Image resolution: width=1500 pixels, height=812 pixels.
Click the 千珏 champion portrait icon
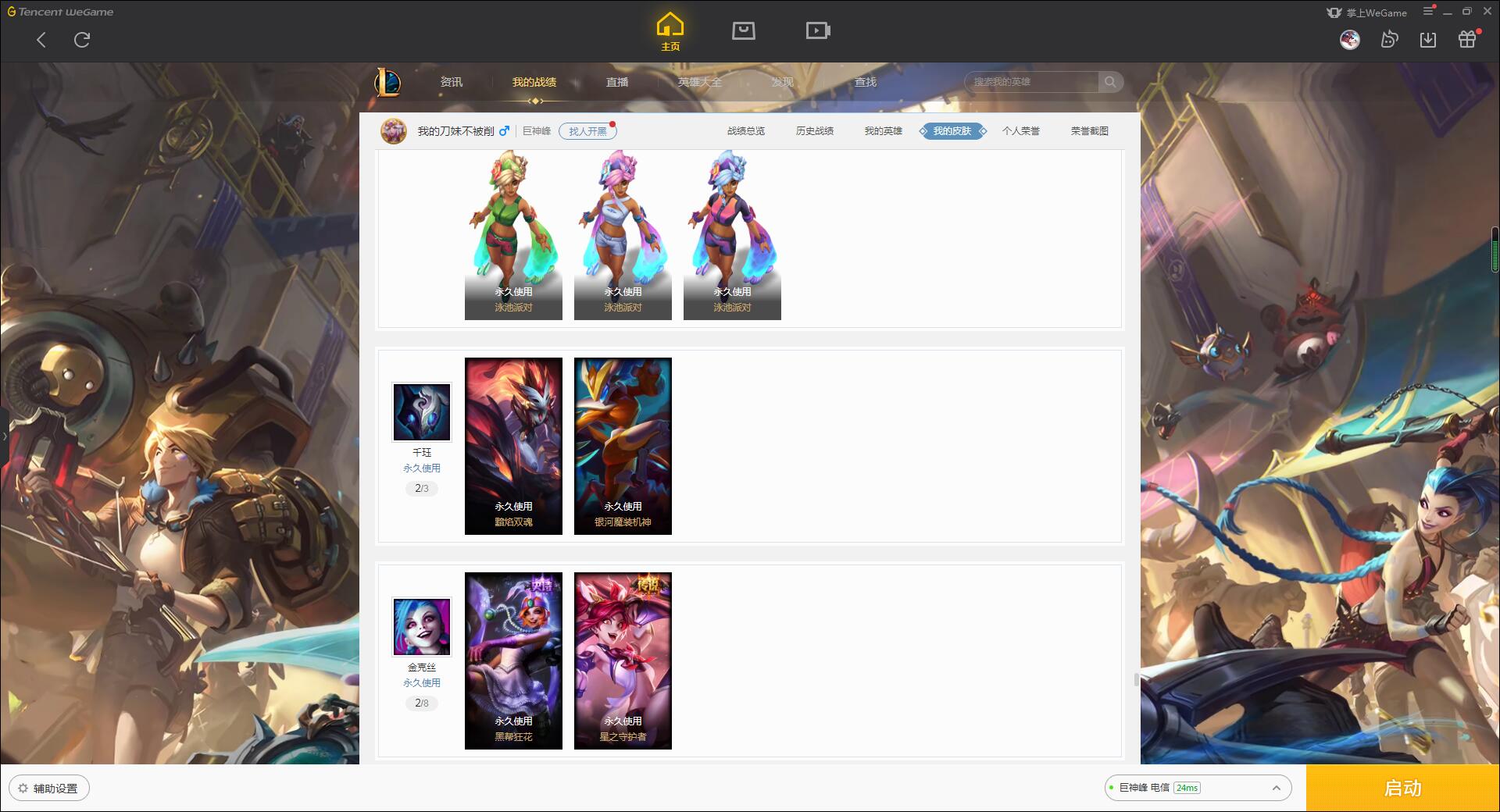pos(422,412)
